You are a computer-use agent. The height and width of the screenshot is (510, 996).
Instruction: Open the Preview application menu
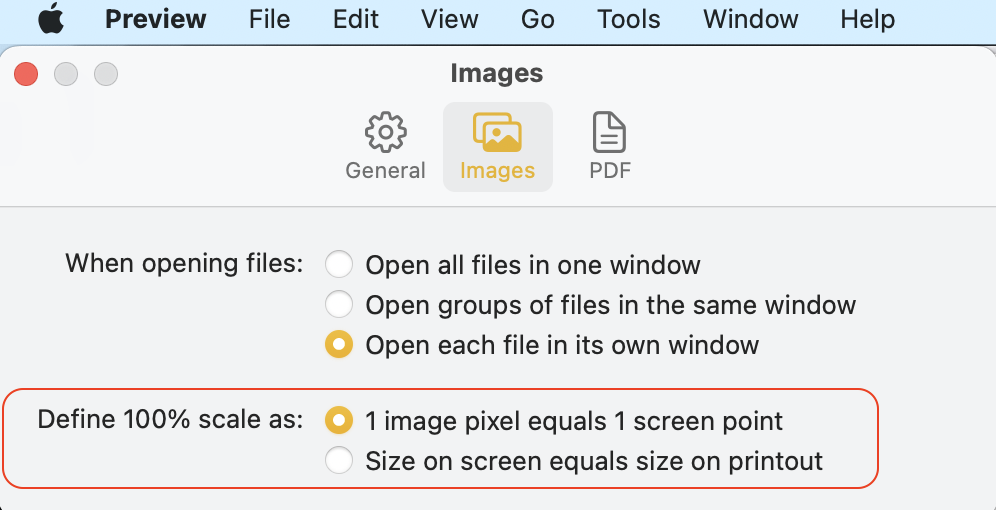(x=155, y=19)
